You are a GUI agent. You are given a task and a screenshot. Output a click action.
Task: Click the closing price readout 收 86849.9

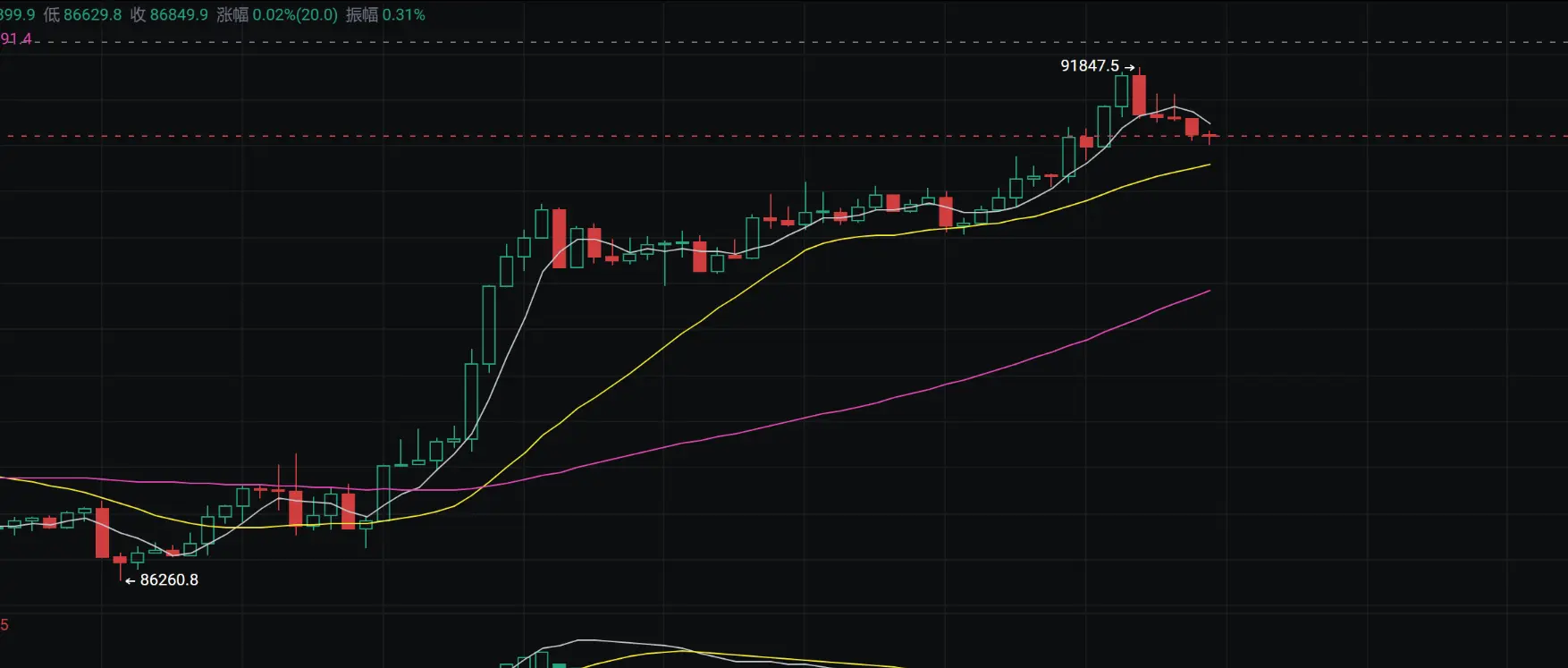tap(169, 15)
